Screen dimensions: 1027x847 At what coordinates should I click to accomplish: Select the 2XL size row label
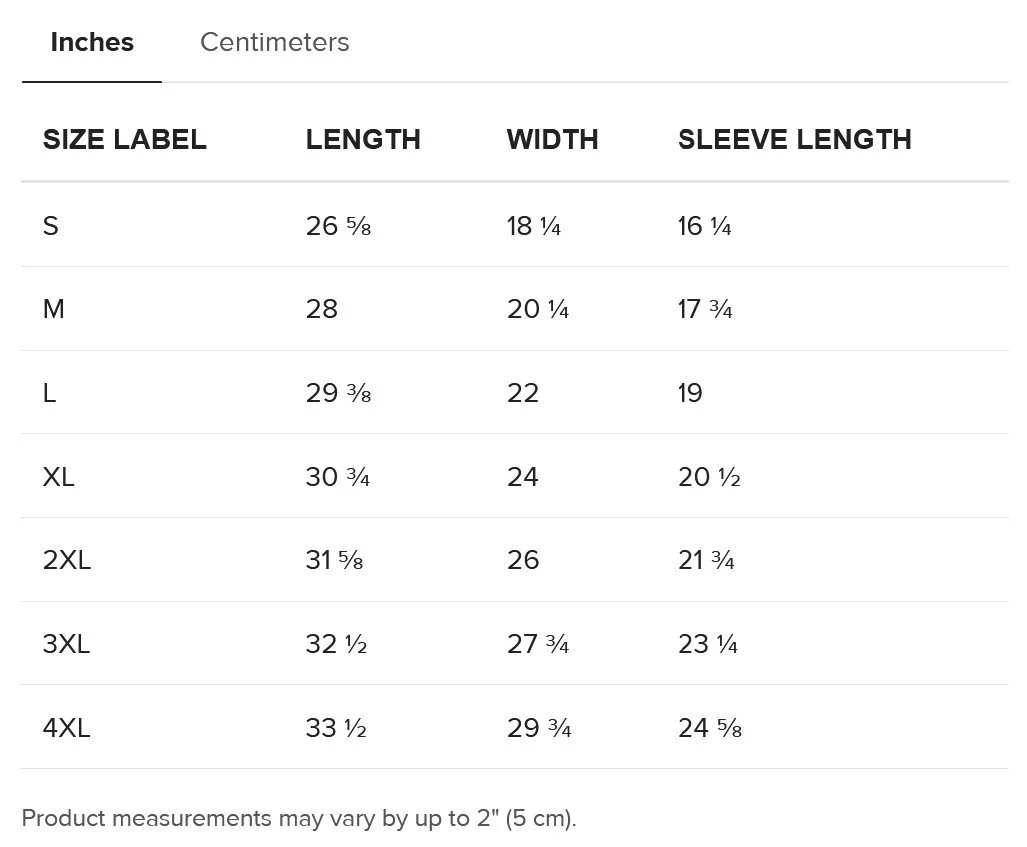(67, 560)
